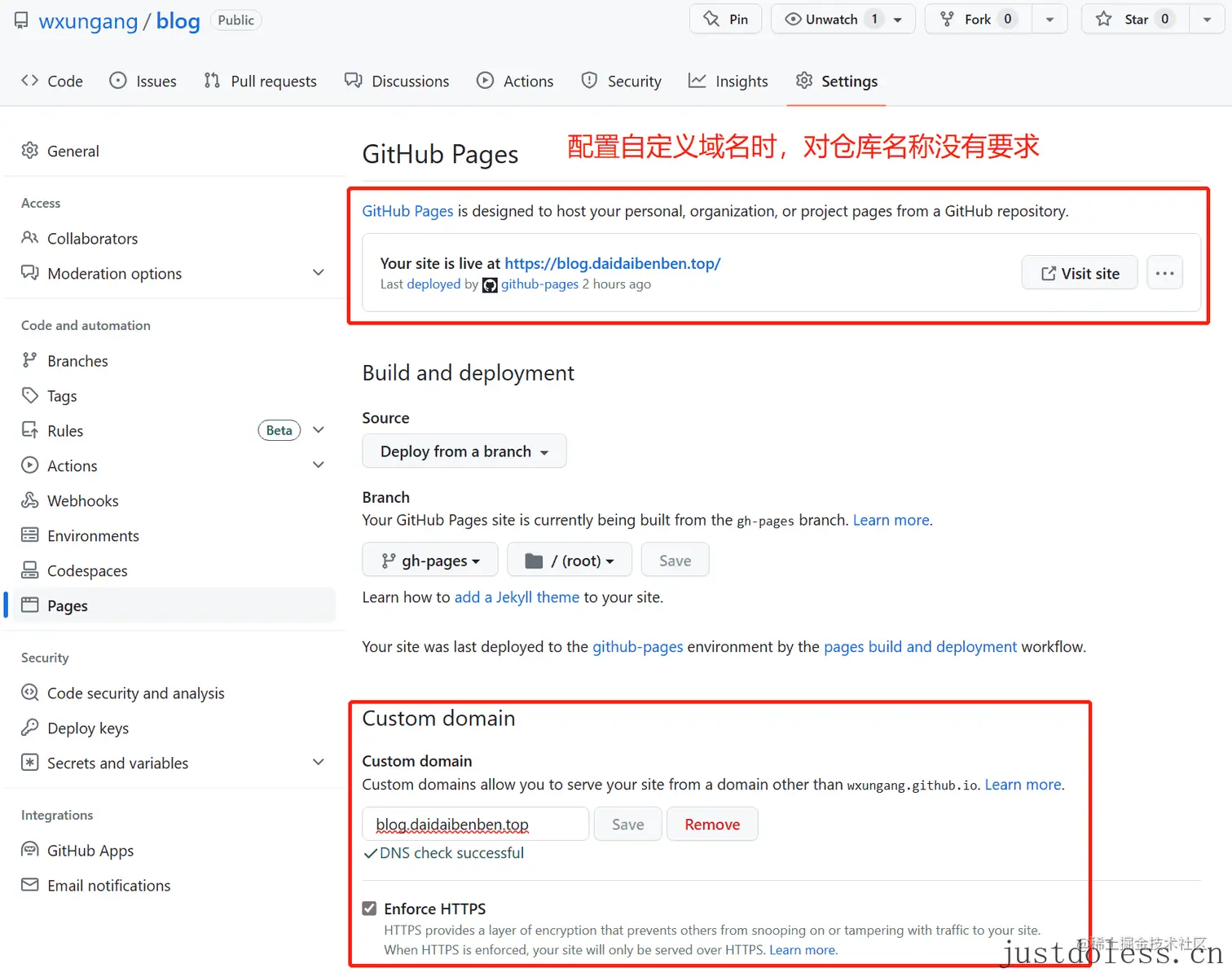Click the Moderation options comment icon
Screen dimensions: 1232x977
pyautogui.click(x=30, y=272)
